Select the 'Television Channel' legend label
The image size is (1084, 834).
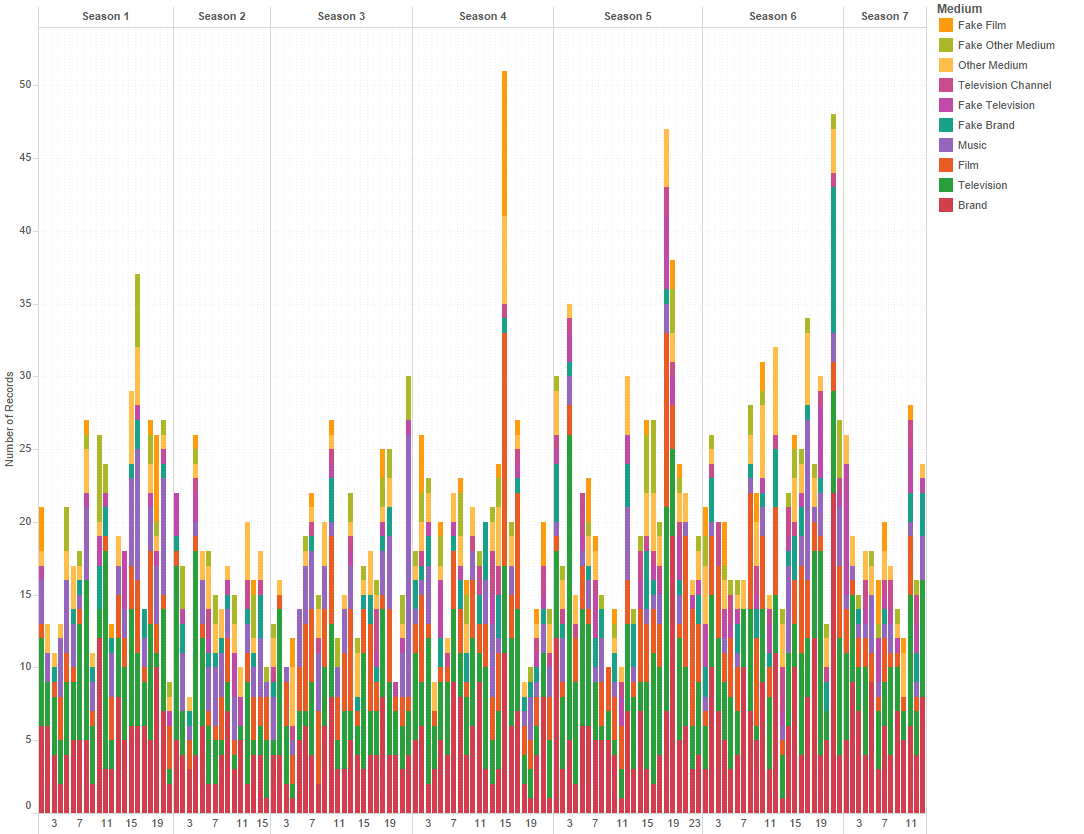[x=1004, y=85]
